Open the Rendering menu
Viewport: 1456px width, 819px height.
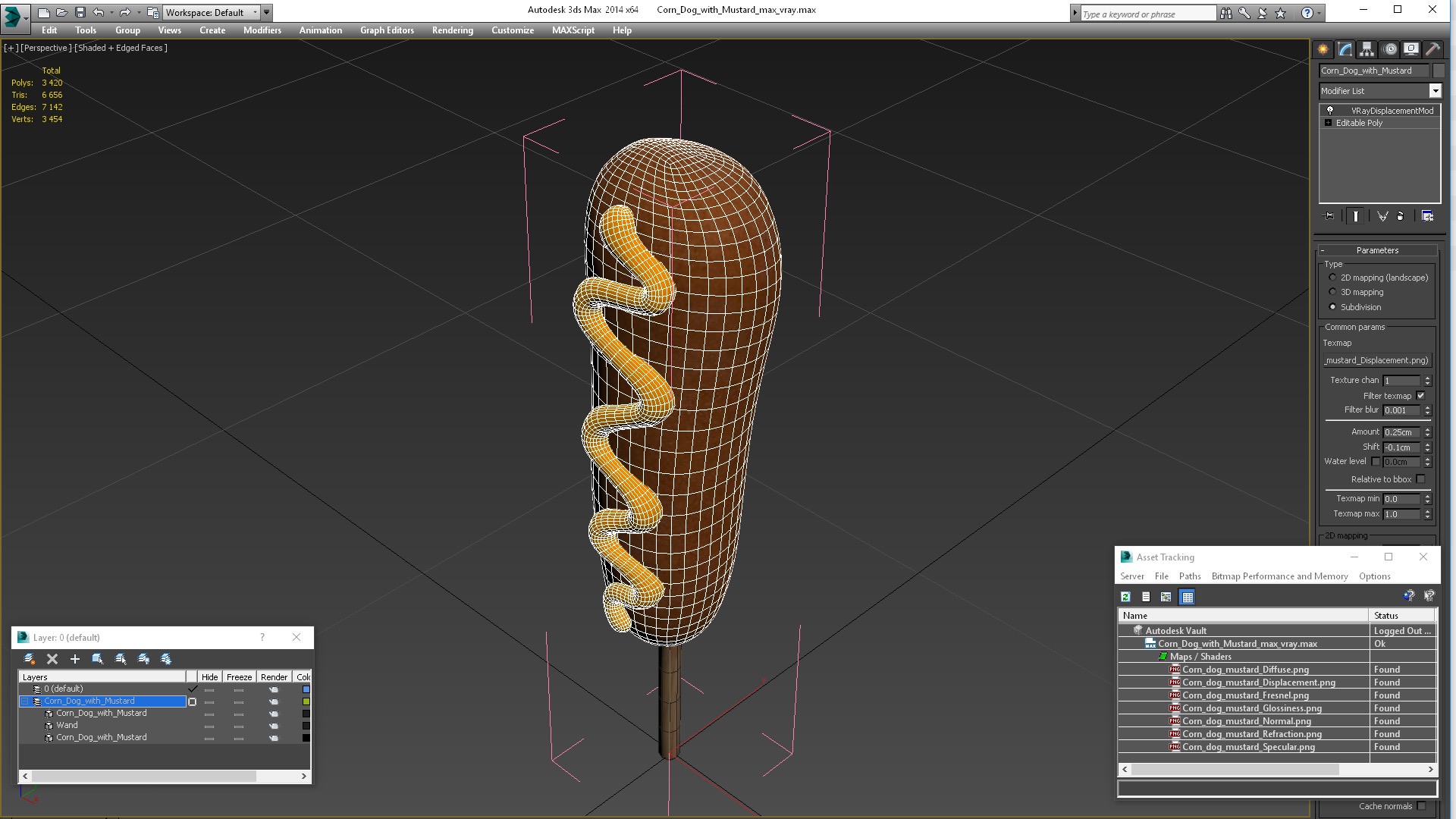click(x=453, y=30)
